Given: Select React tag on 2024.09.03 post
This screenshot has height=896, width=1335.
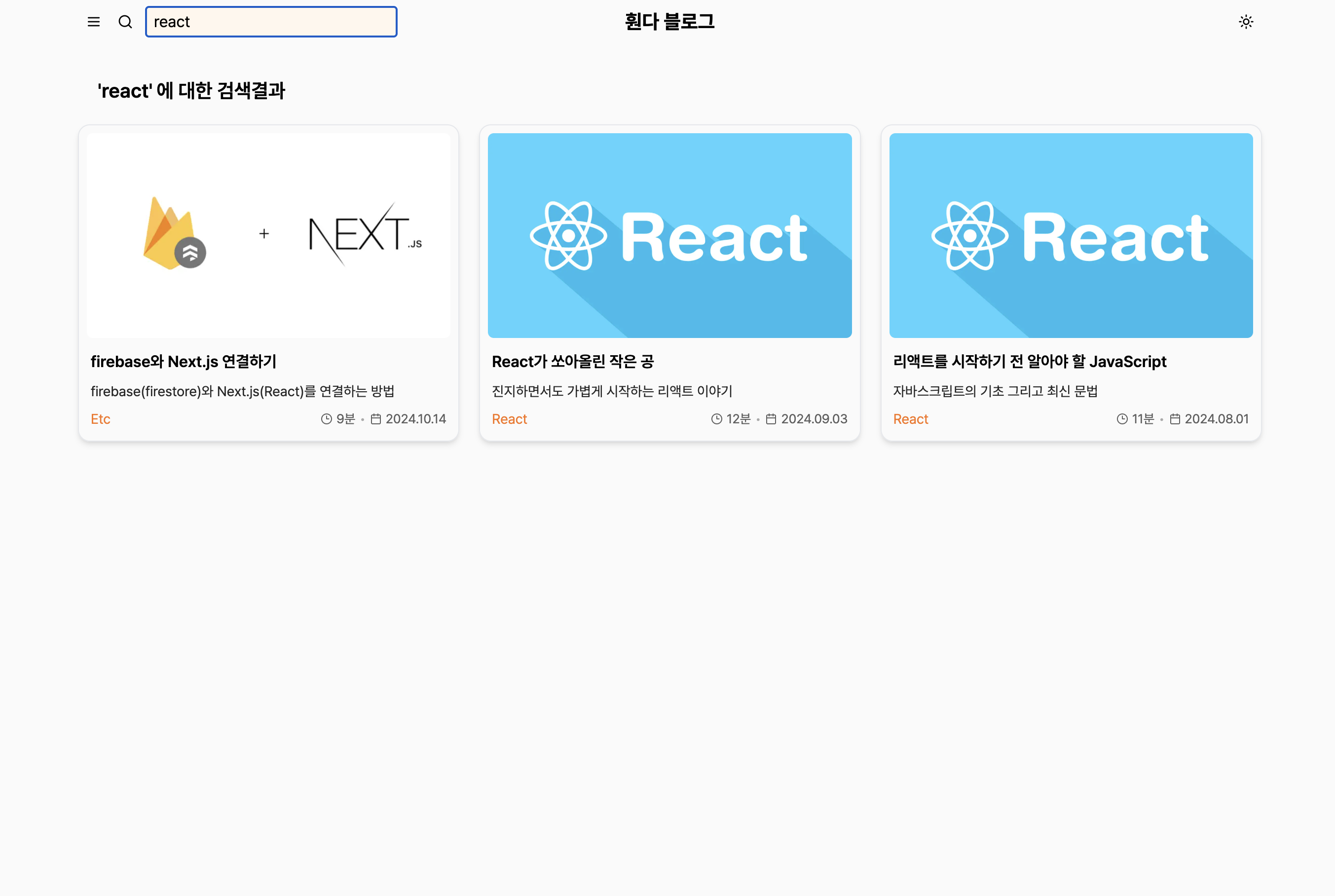Looking at the screenshot, I should (509, 419).
